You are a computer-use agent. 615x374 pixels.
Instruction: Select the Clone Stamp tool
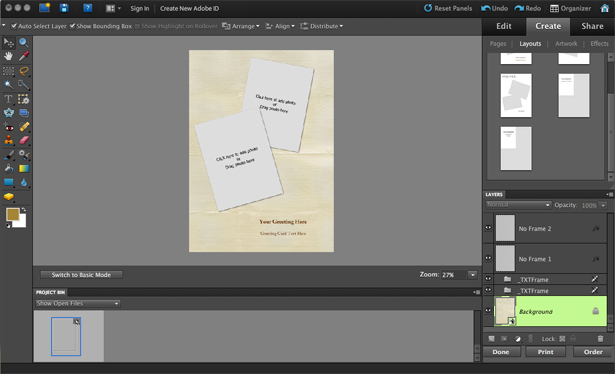click(8, 140)
